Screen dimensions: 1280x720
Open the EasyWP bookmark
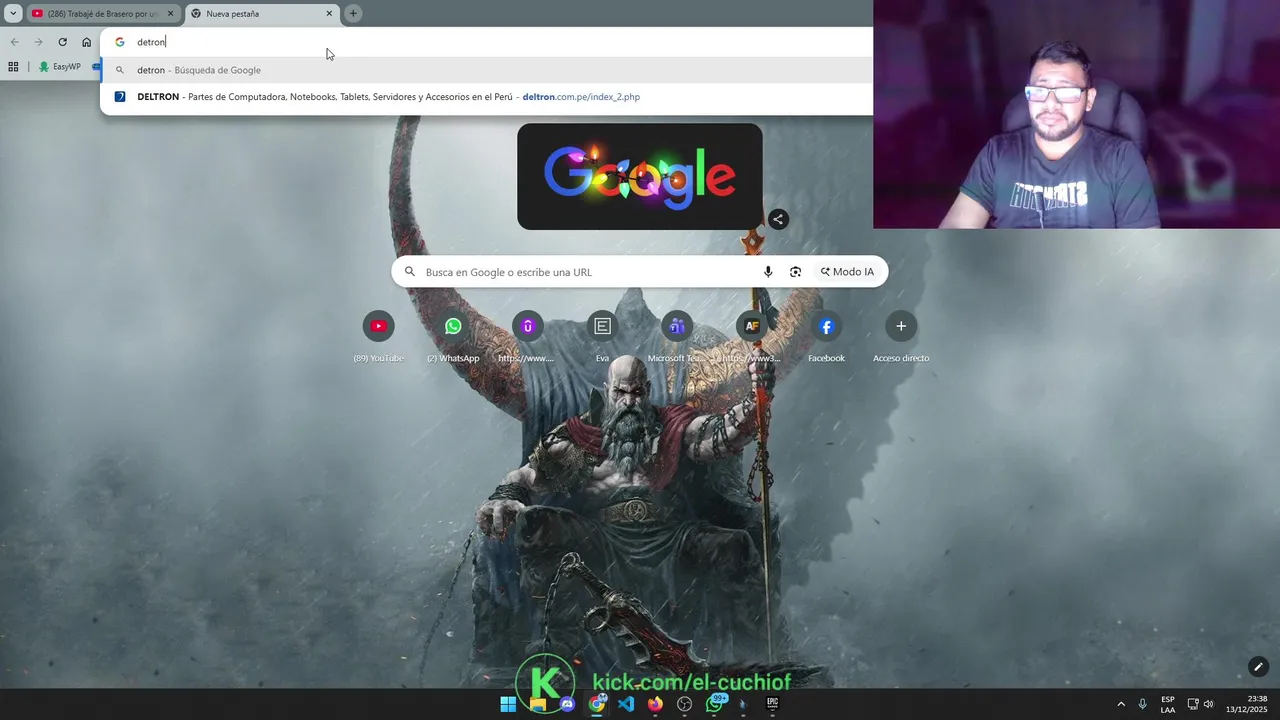(x=59, y=67)
